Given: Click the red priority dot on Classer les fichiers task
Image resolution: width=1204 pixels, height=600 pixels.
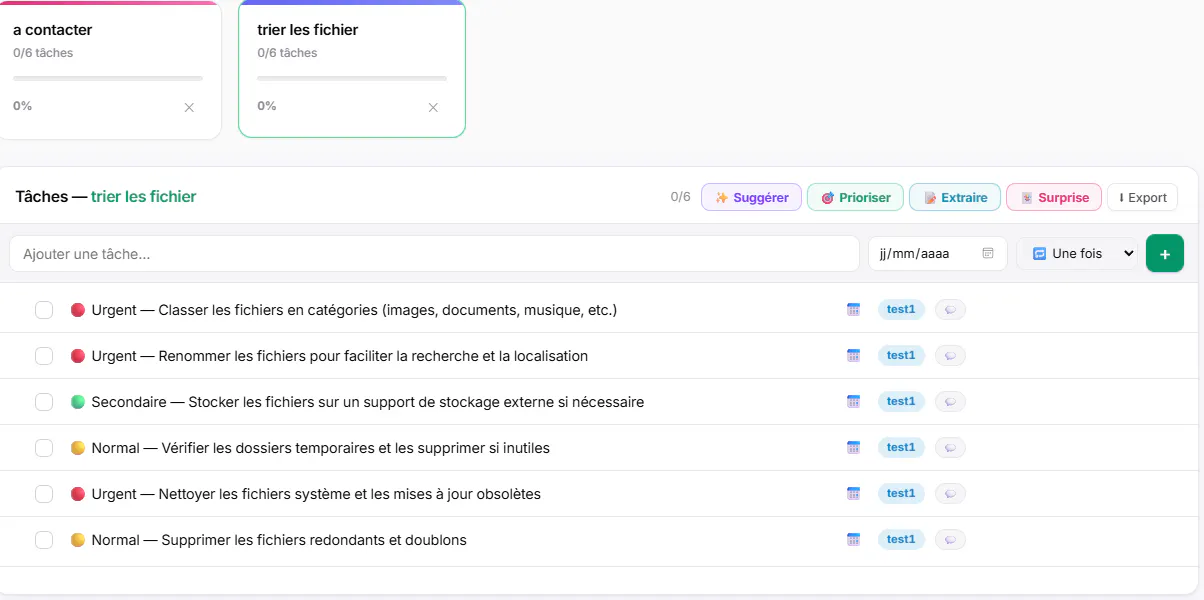Looking at the screenshot, I should click(78, 310).
